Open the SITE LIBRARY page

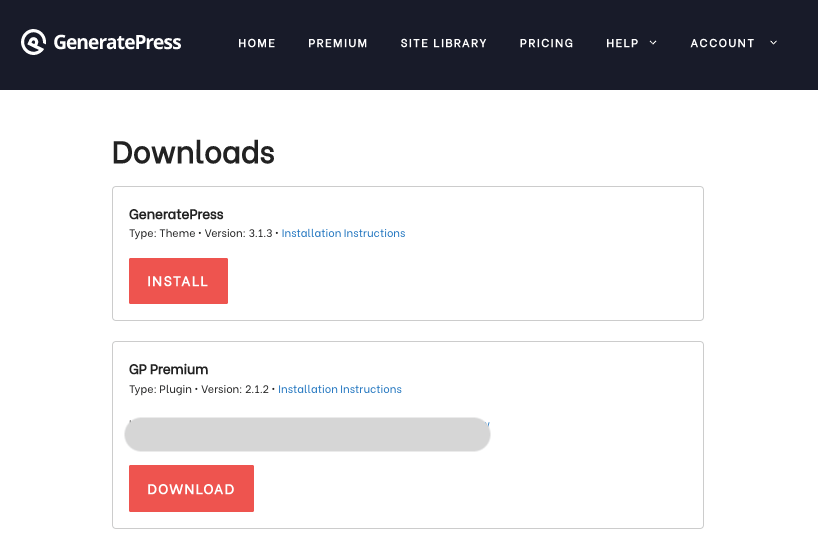pyautogui.click(x=443, y=43)
